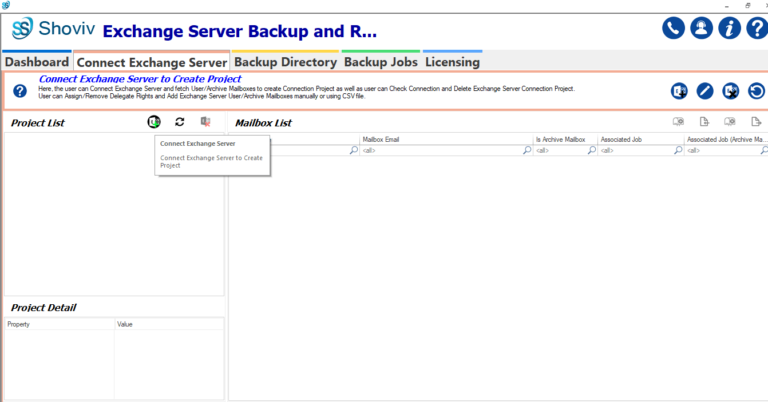
Task: Click the info icon in header
Action: (729, 28)
